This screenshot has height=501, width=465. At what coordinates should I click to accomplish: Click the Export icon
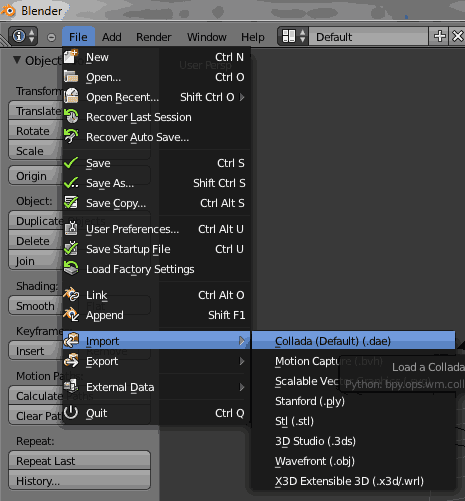(x=71, y=360)
